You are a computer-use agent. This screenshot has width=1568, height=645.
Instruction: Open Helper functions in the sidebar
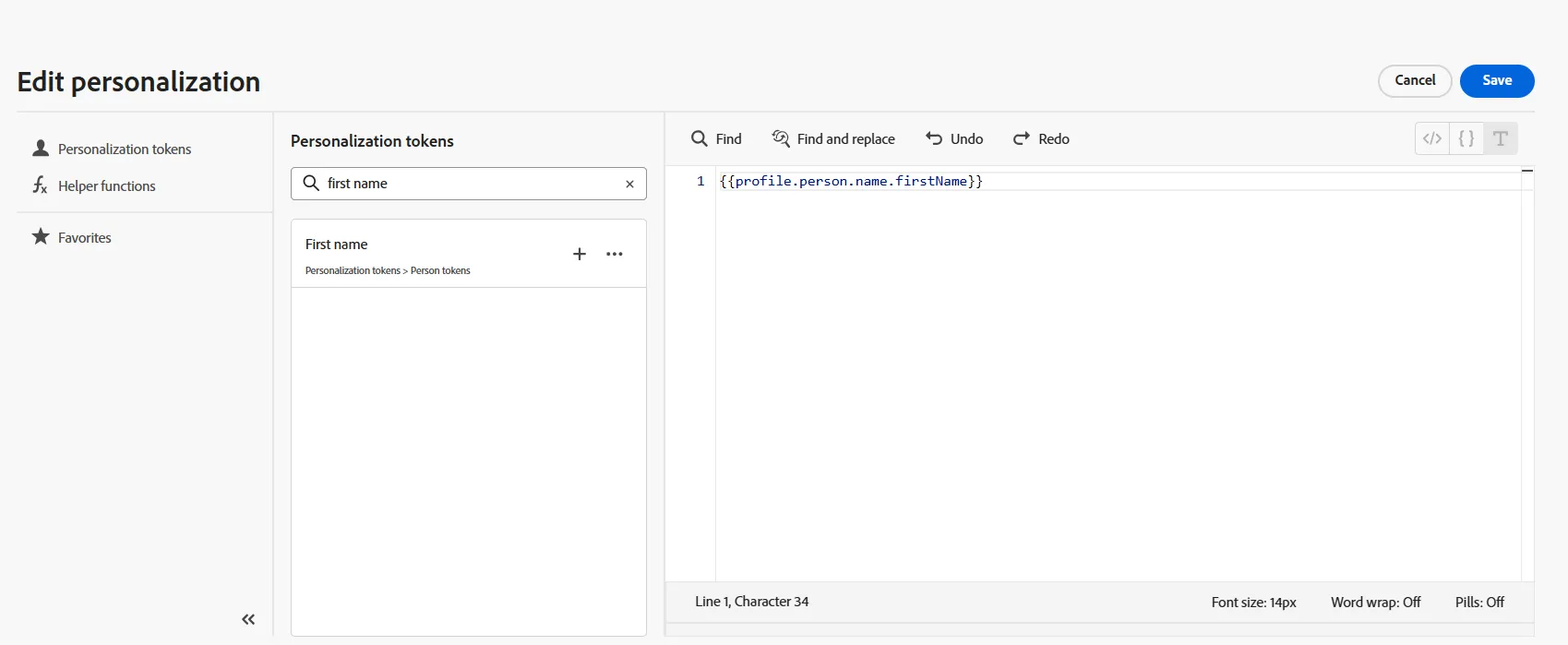[x=94, y=185]
